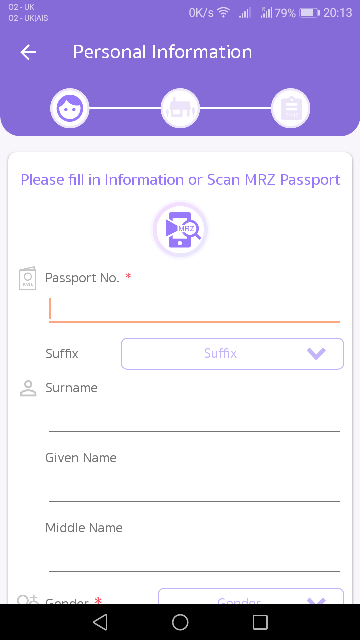Image resolution: width=360 pixels, height=640 pixels.
Task: Open the clipboard step icon
Action: coord(291,108)
